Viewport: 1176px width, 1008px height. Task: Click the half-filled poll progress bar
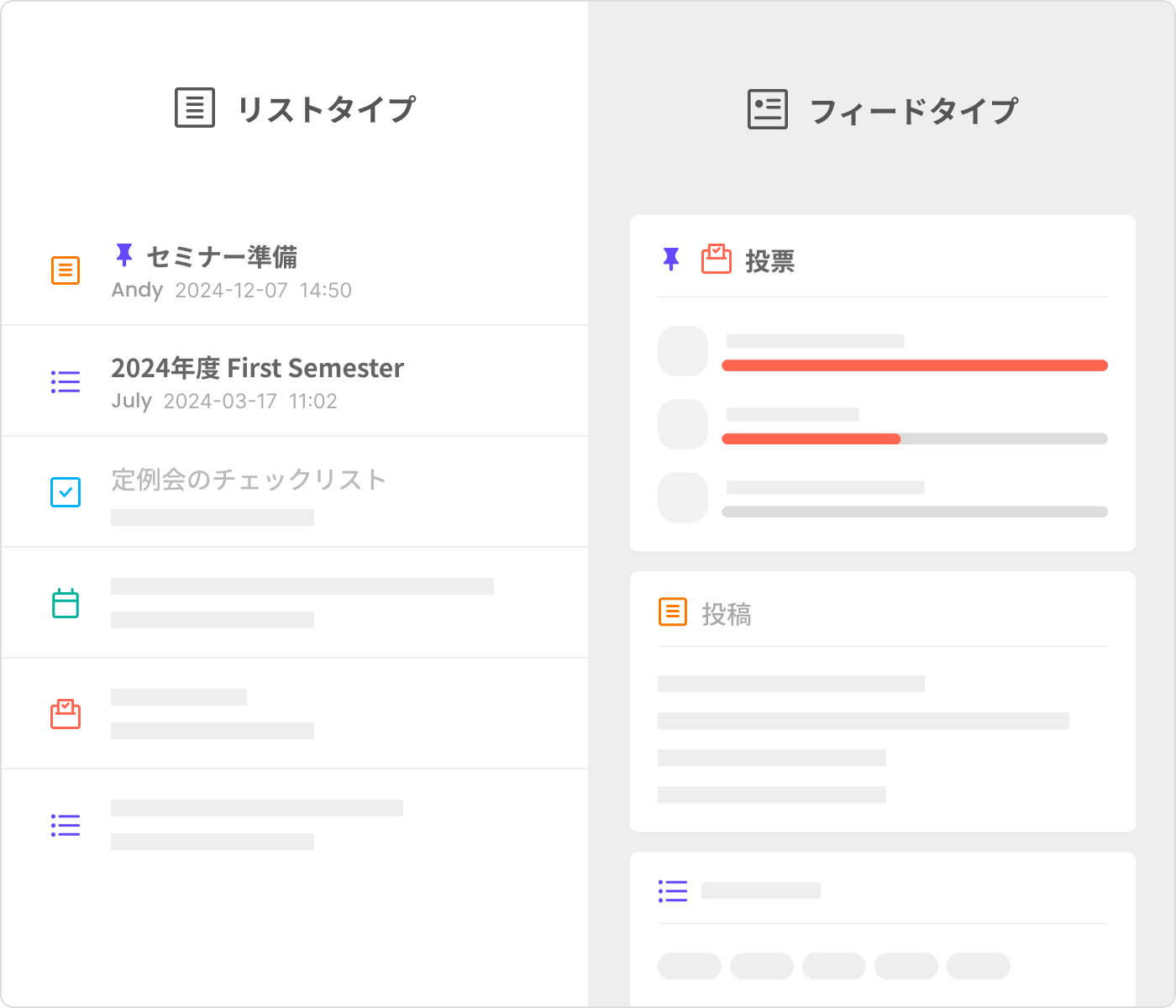(x=914, y=438)
